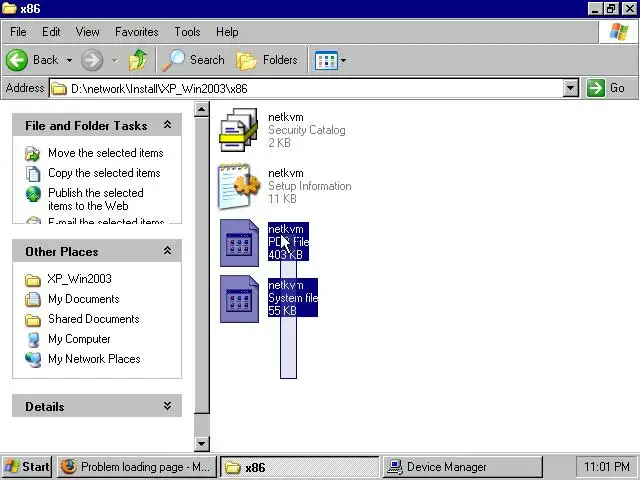Select the netkvm Security Catalog icon
The image size is (640, 480).
coord(239,130)
